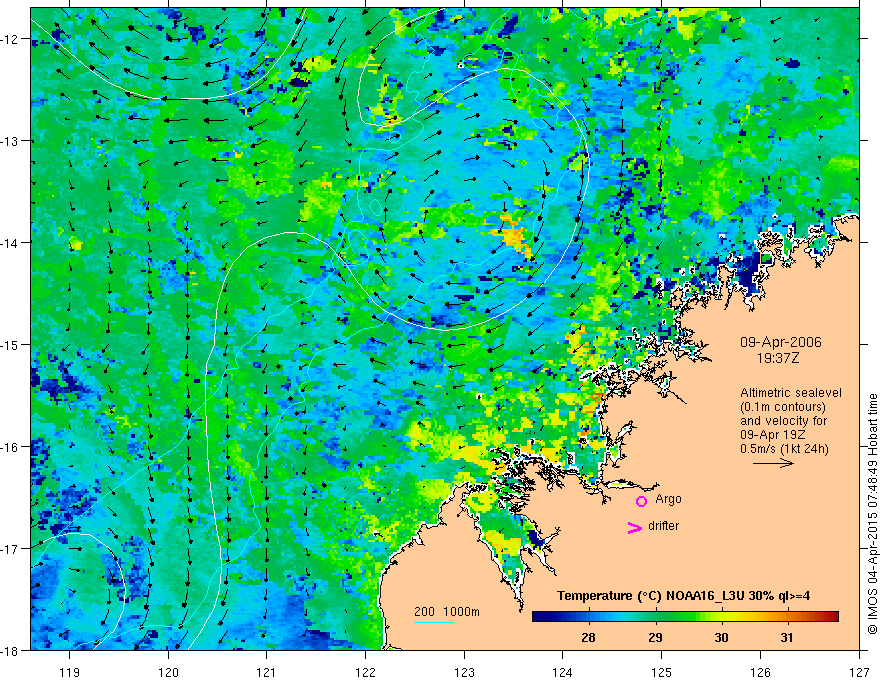Screen dimensions: 880x680
Task: Click the -14 latitude axis label
Action: point(10,243)
